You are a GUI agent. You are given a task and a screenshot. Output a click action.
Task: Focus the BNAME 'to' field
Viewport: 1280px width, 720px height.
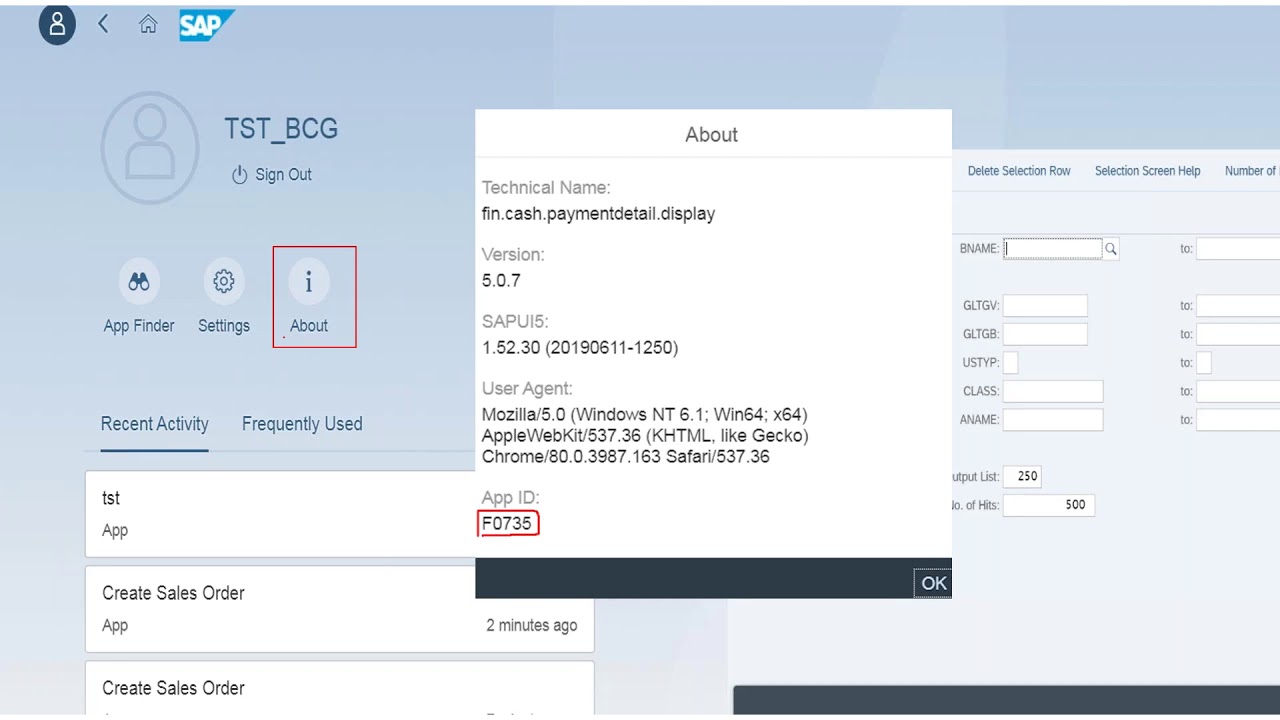pyautogui.click(x=1238, y=249)
